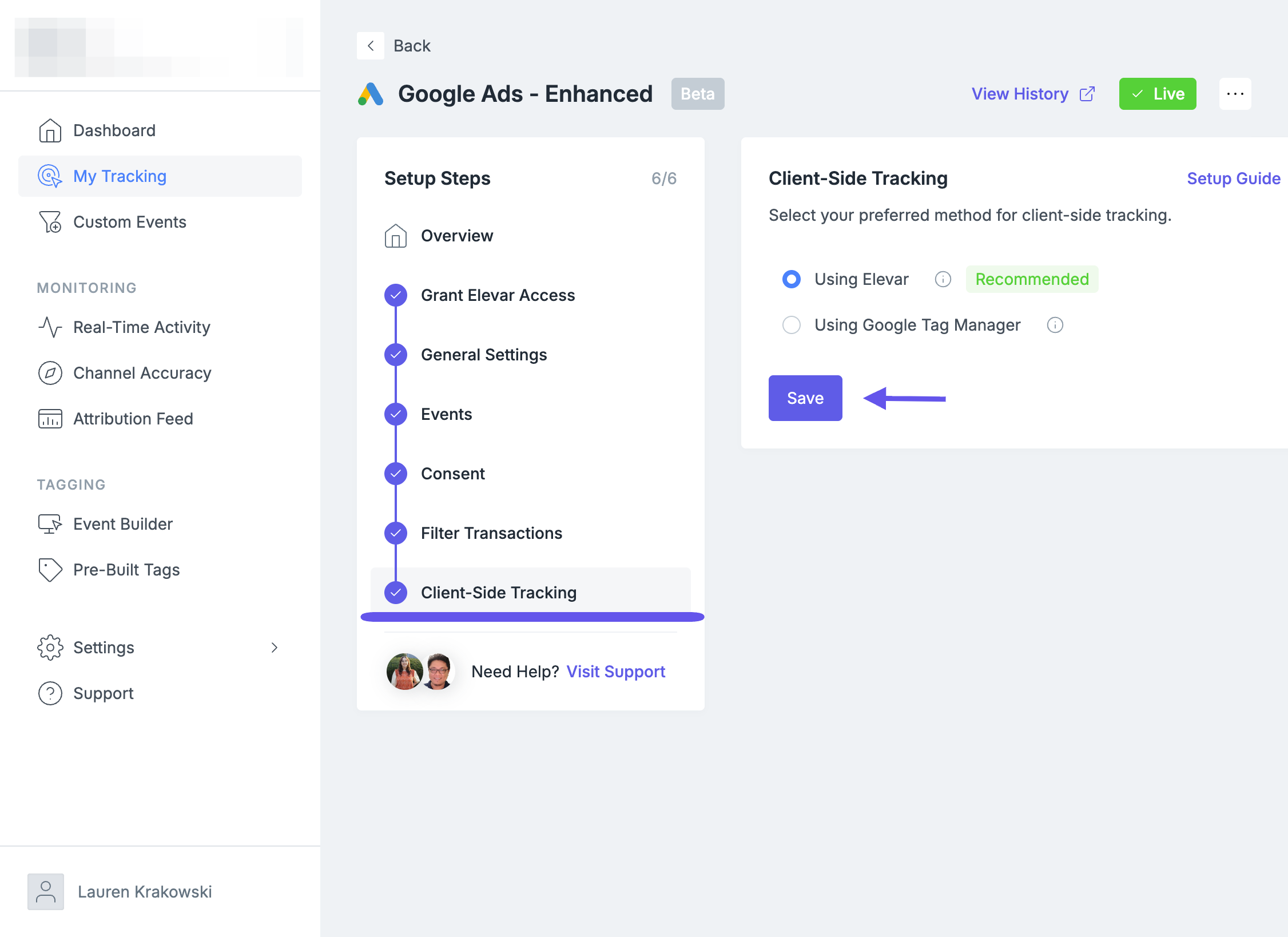Screen dimensions: 1288x937
Task: Click the checkmark beside Grant Elevar Access
Action: (x=396, y=295)
